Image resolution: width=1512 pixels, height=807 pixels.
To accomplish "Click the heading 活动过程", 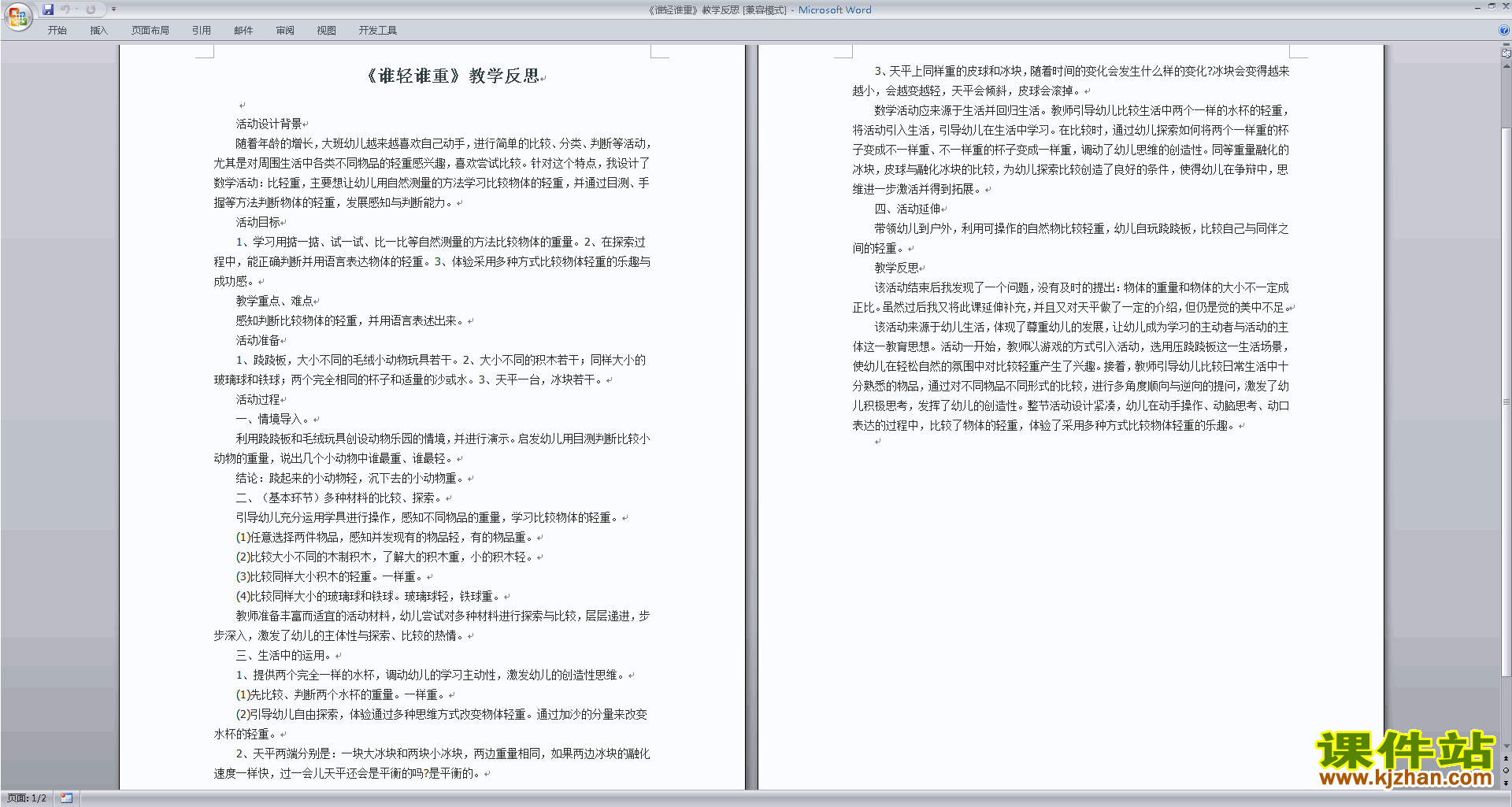I will pyautogui.click(x=258, y=399).
